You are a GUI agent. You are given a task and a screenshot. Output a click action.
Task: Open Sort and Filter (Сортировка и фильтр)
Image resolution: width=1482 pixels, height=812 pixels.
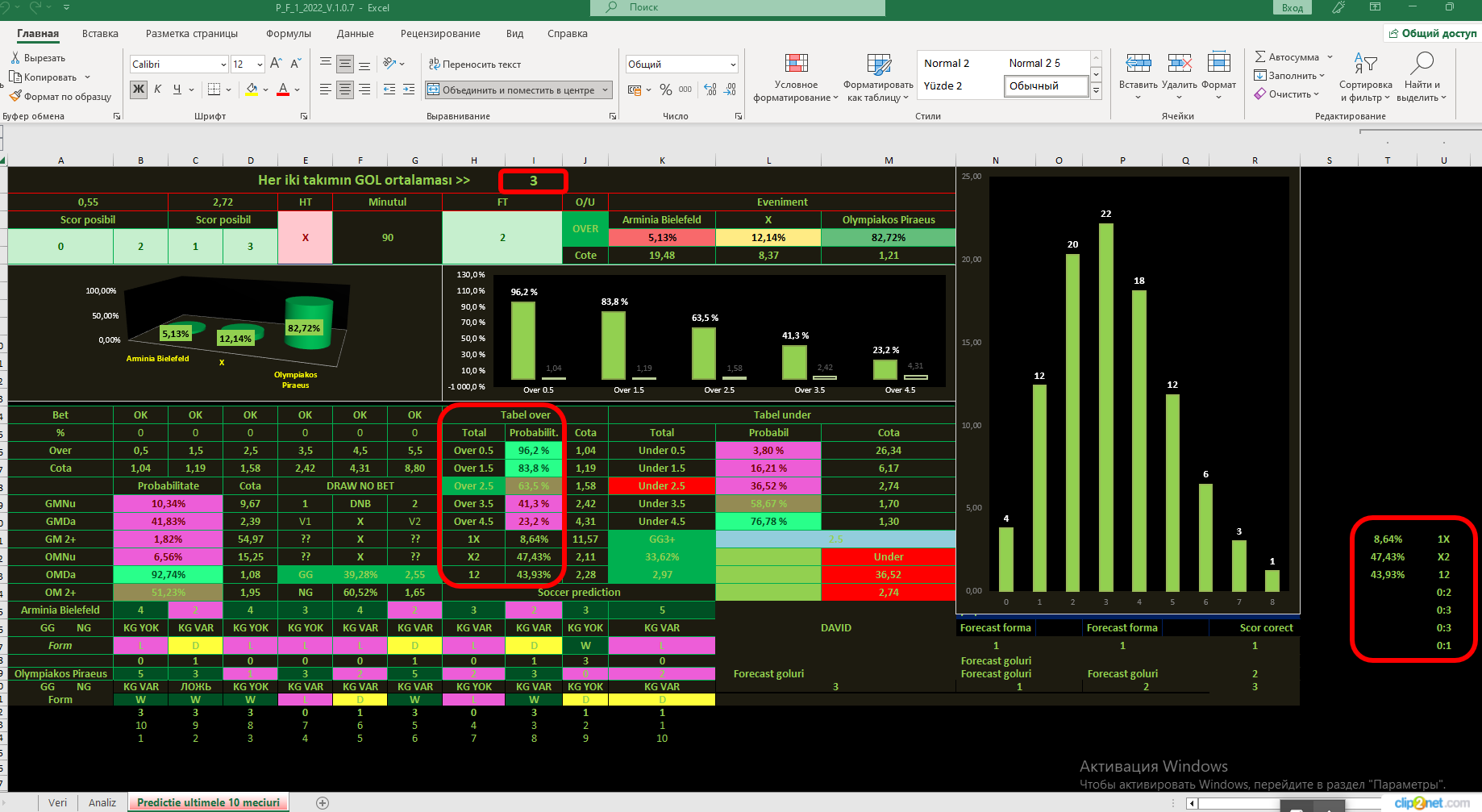tap(1365, 77)
